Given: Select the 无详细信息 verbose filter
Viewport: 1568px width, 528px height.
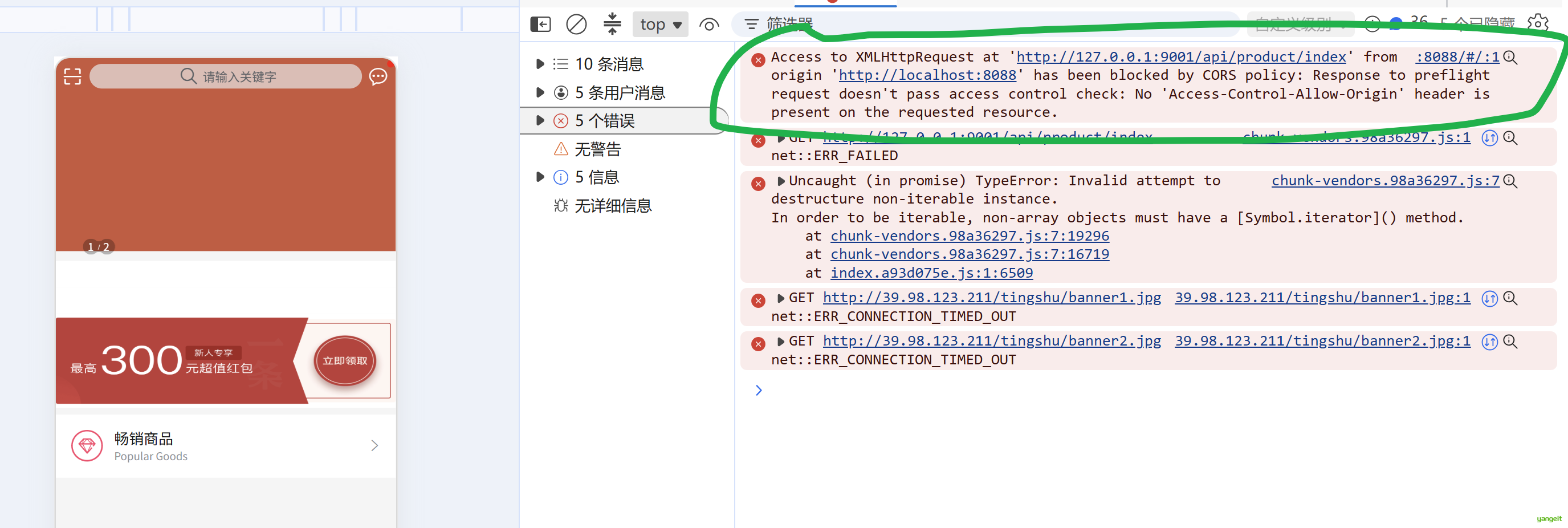Looking at the screenshot, I should [602, 206].
